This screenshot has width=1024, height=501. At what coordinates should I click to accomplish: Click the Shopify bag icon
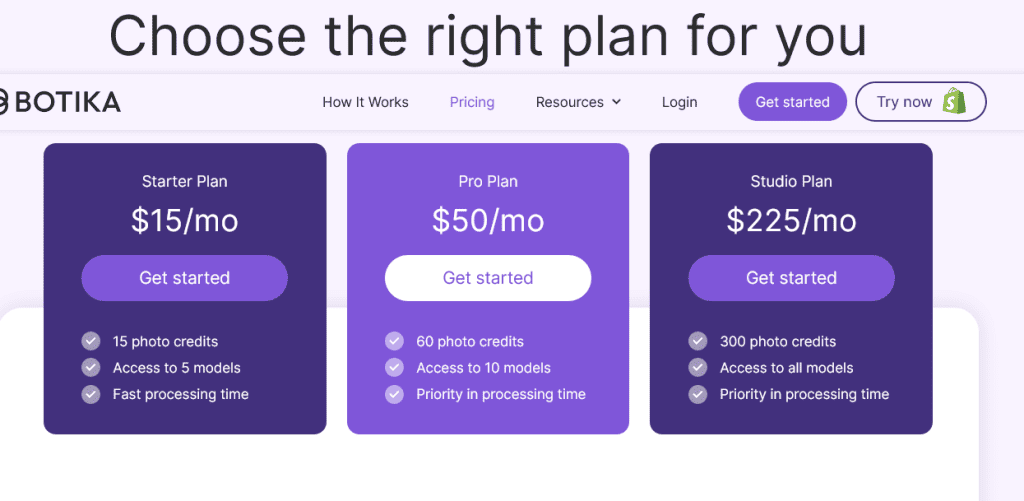coord(953,101)
